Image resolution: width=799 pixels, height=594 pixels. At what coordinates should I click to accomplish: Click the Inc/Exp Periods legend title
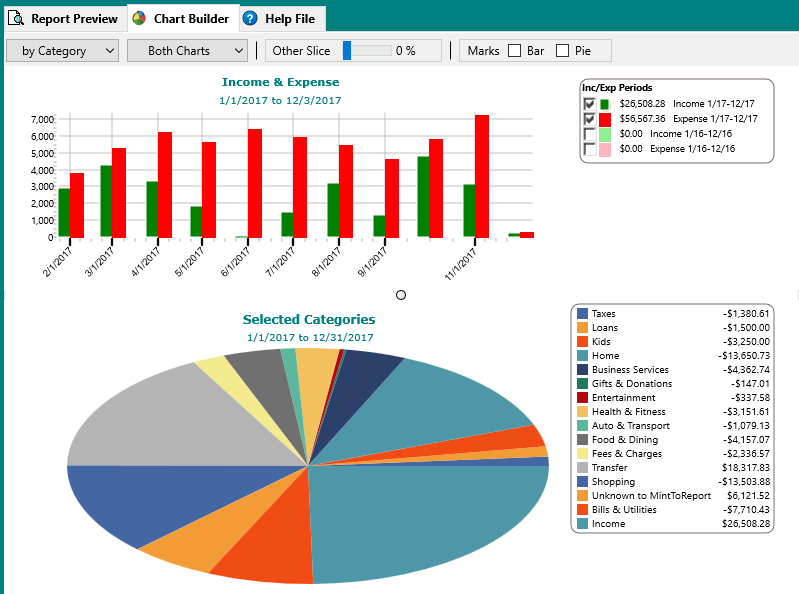point(617,88)
